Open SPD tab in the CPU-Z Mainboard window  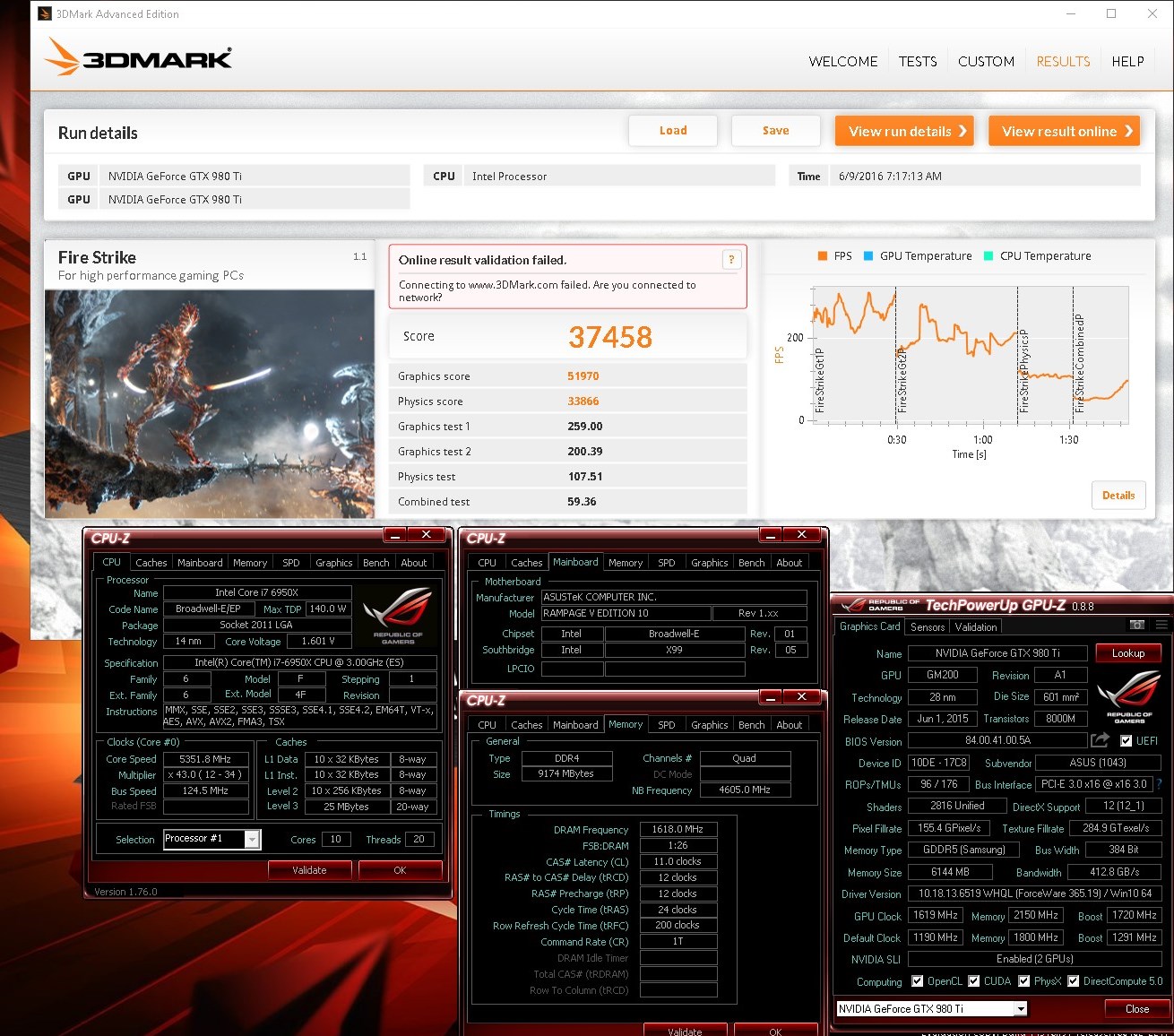[x=667, y=563]
